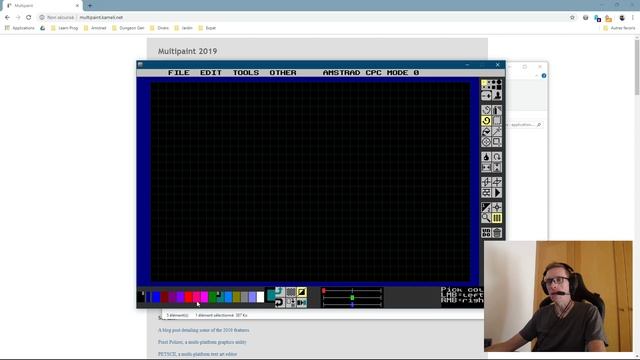The width and height of the screenshot is (640, 360).
Task: Pick the white palette color
Action: [x=260, y=297]
